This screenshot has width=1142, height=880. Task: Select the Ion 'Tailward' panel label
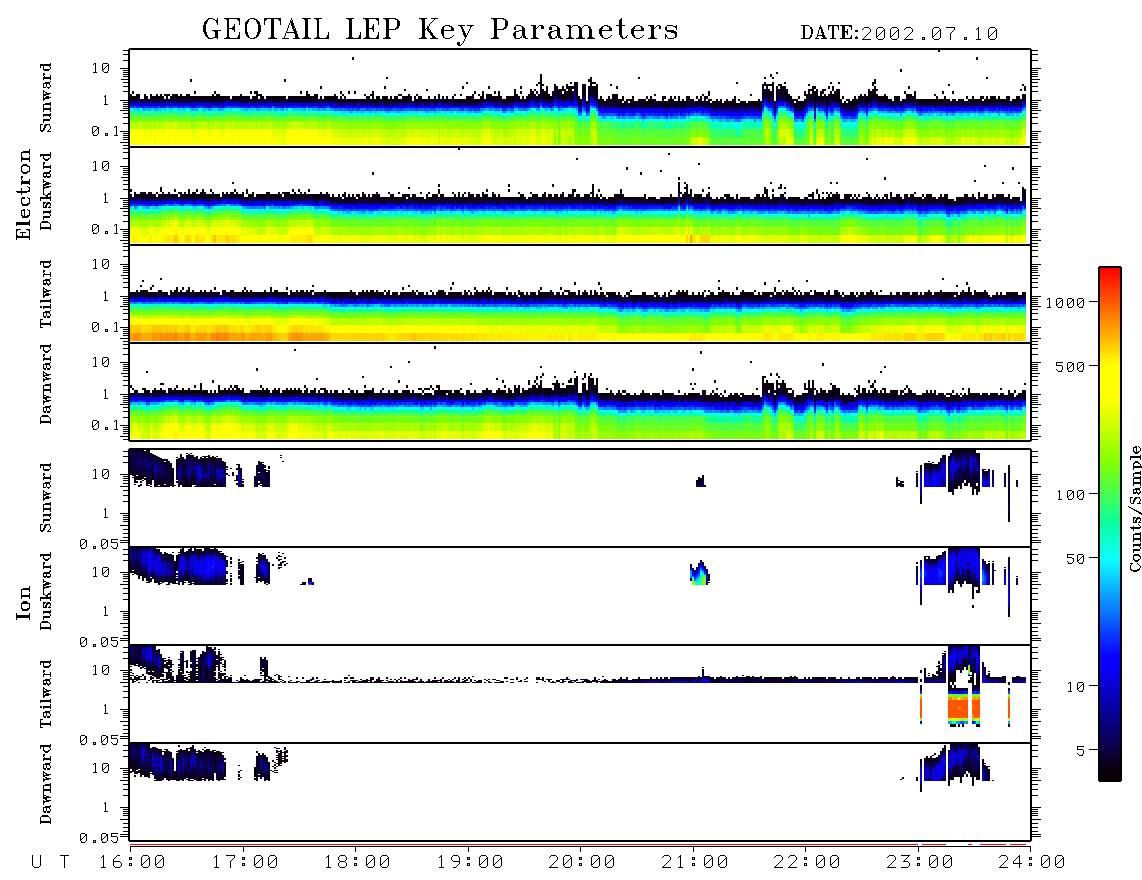(45, 694)
